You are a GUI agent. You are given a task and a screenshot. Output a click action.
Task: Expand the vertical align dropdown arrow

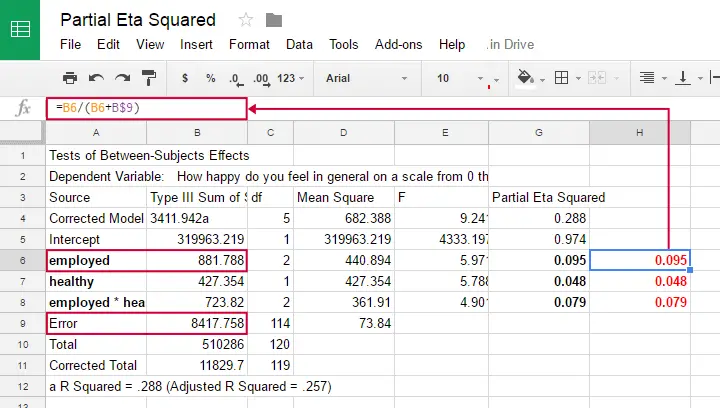(700, 78)
